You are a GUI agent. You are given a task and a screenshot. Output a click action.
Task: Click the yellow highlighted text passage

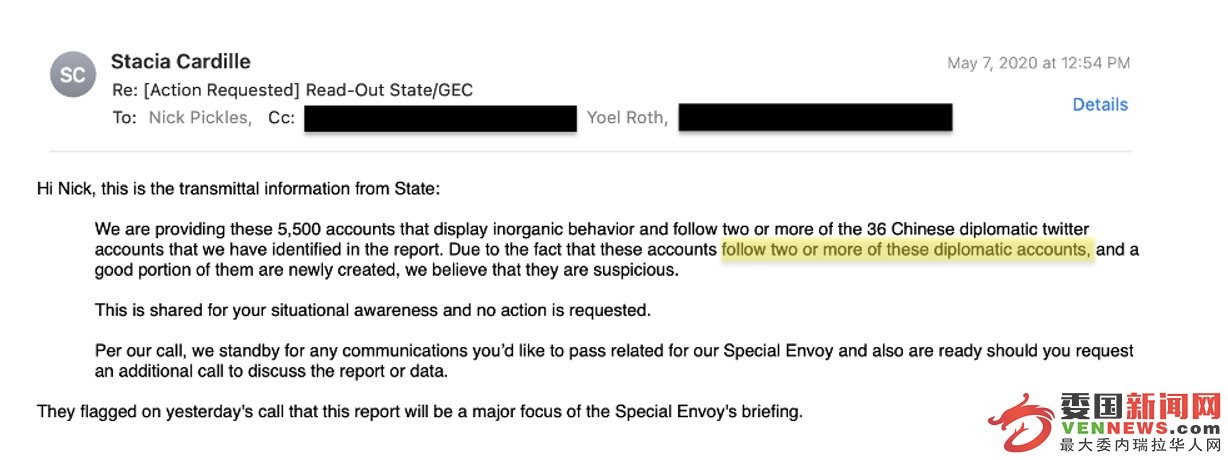click(907, 249)
